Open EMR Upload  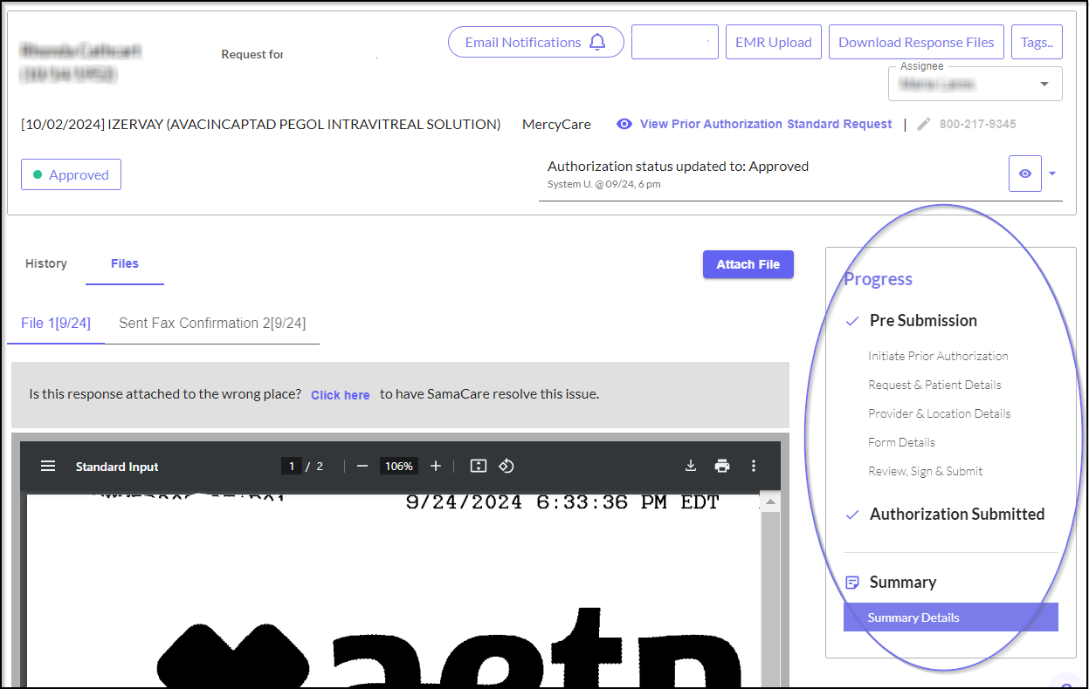click(774, 42)
